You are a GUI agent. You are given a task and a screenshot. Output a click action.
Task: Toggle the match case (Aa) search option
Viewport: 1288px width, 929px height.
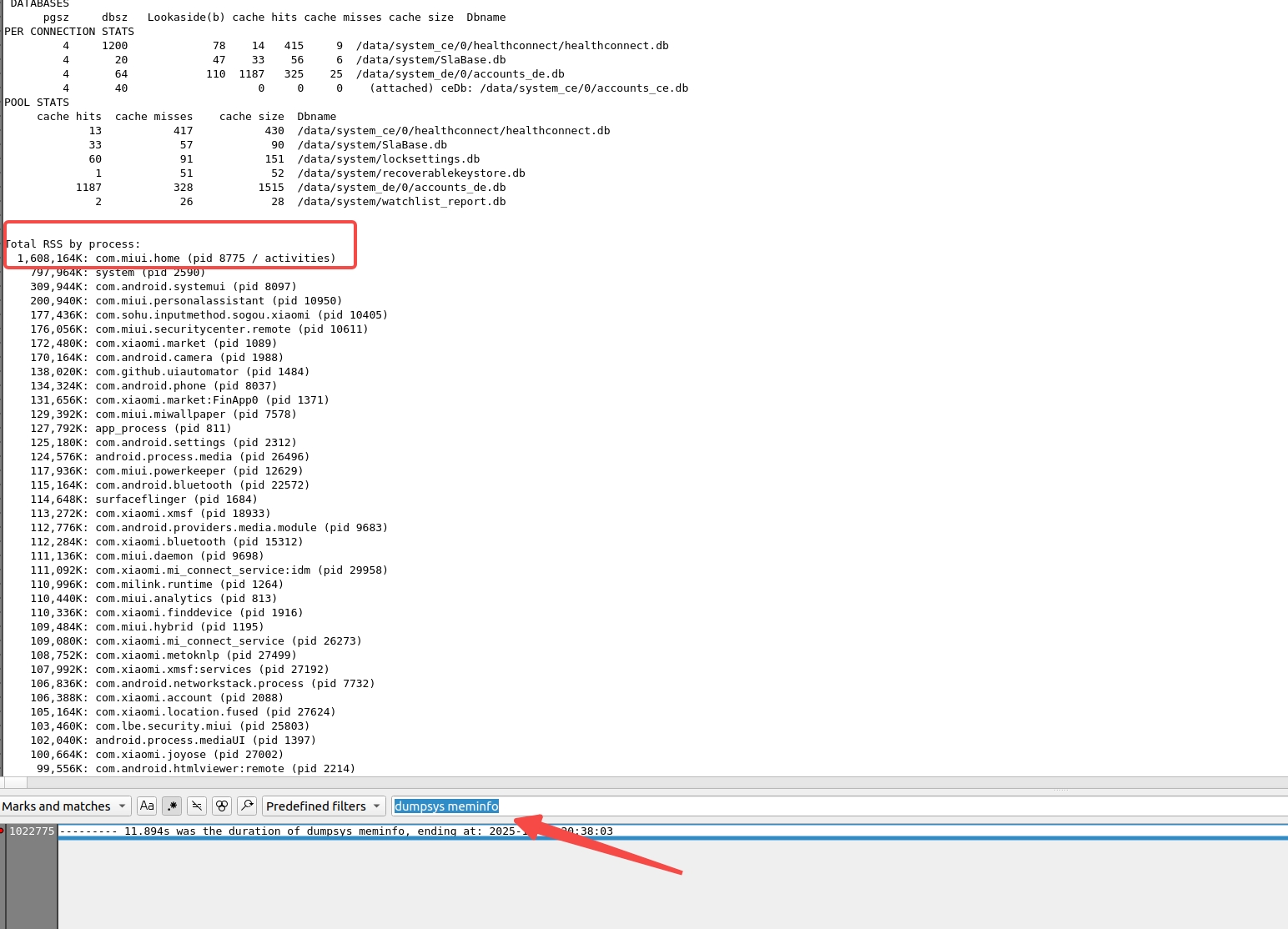point(147,806)
